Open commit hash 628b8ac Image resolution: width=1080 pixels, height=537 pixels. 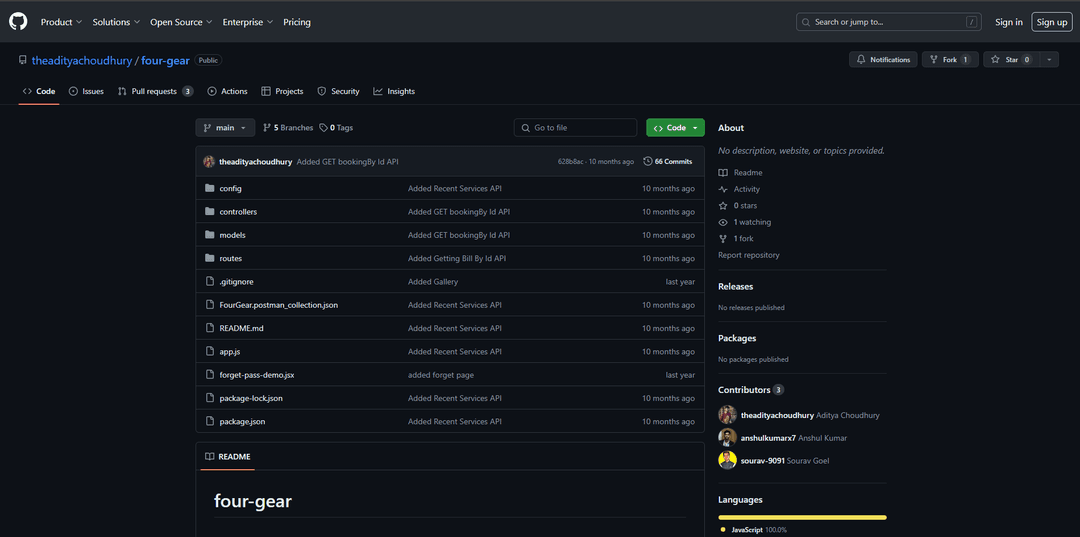[570, 162]
